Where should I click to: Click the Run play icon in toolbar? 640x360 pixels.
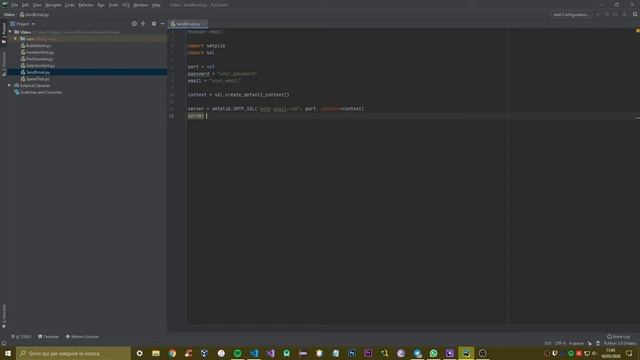click(x=598, y=14)
